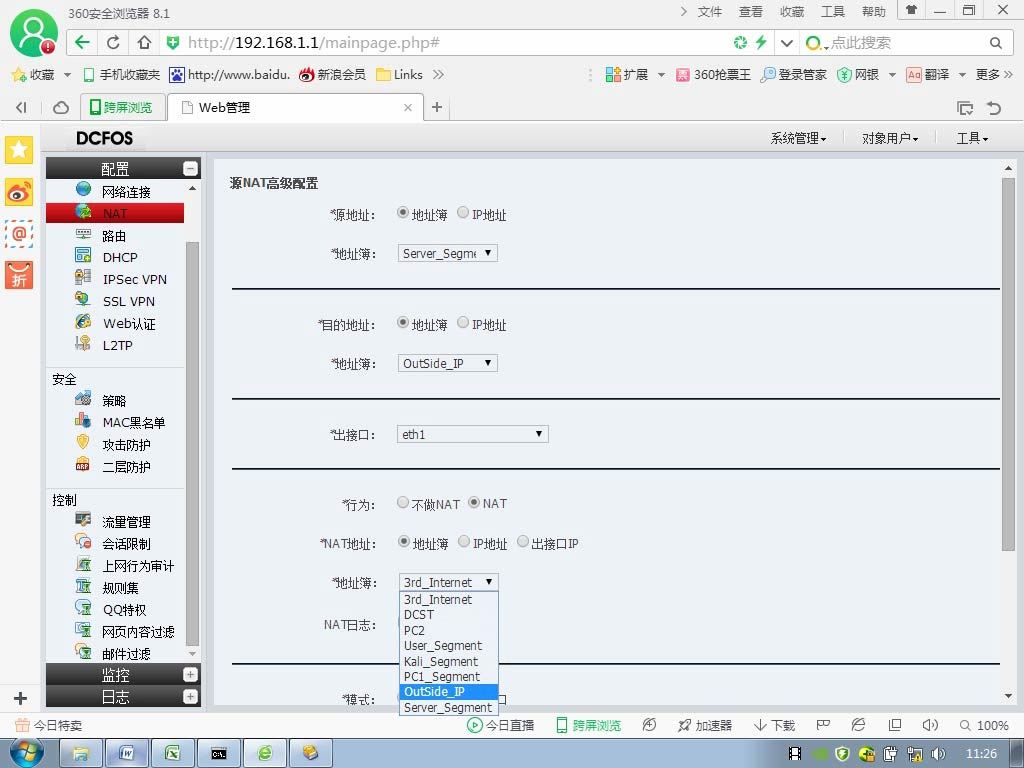Image resolution: width=1024 pixels, height=768 pixels.
Task: Select 出接口IP radio option
Action: [523, 541]
